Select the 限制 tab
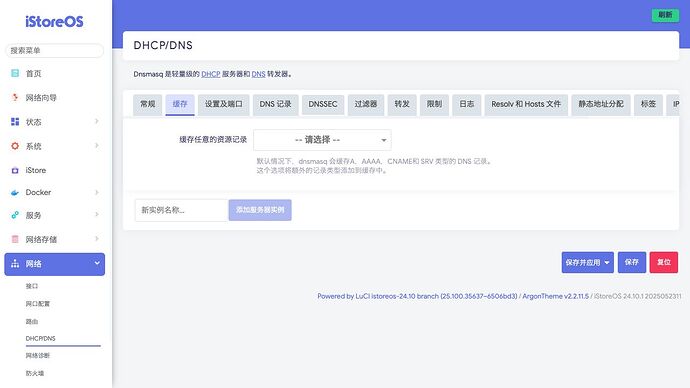Image resolution: width=690 pixels, height=388 pixels. (x=434, y=104)
